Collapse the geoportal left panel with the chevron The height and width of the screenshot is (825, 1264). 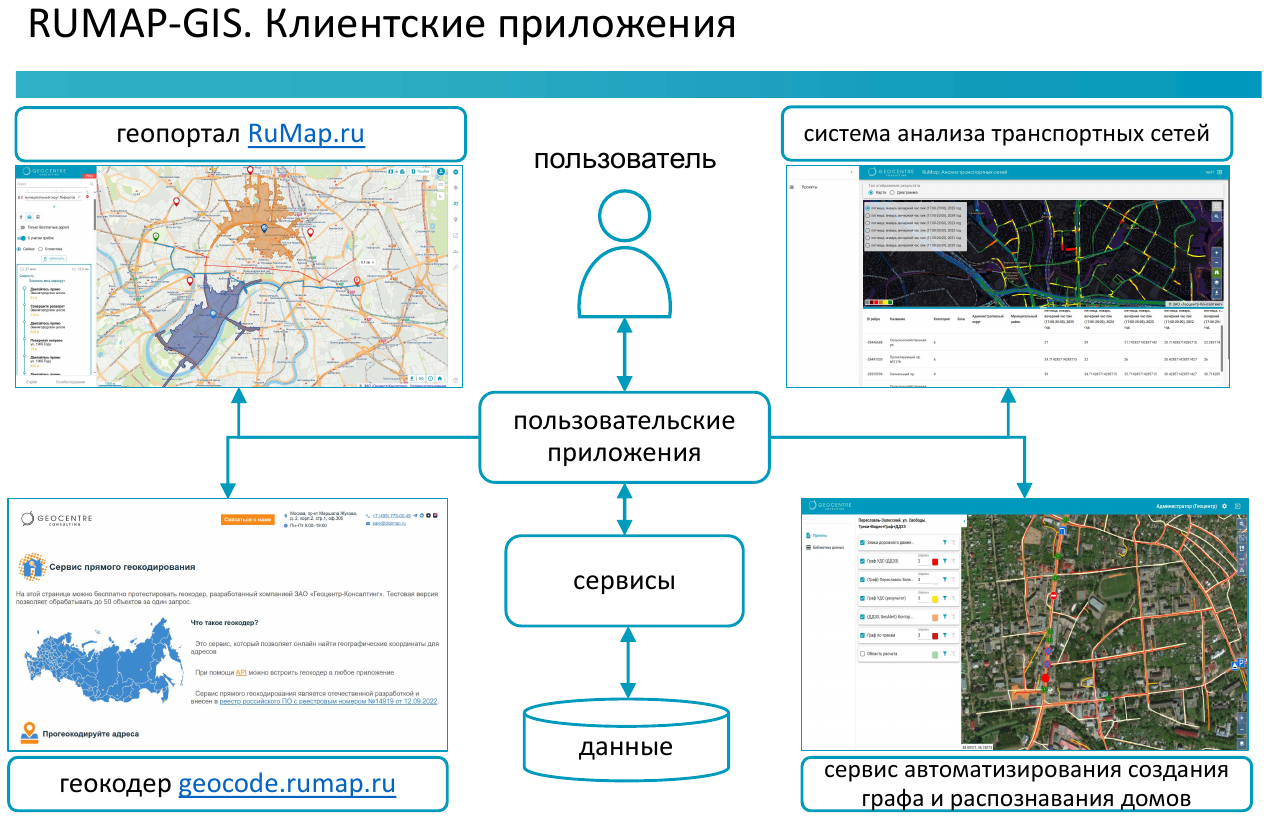pos(99,172)
